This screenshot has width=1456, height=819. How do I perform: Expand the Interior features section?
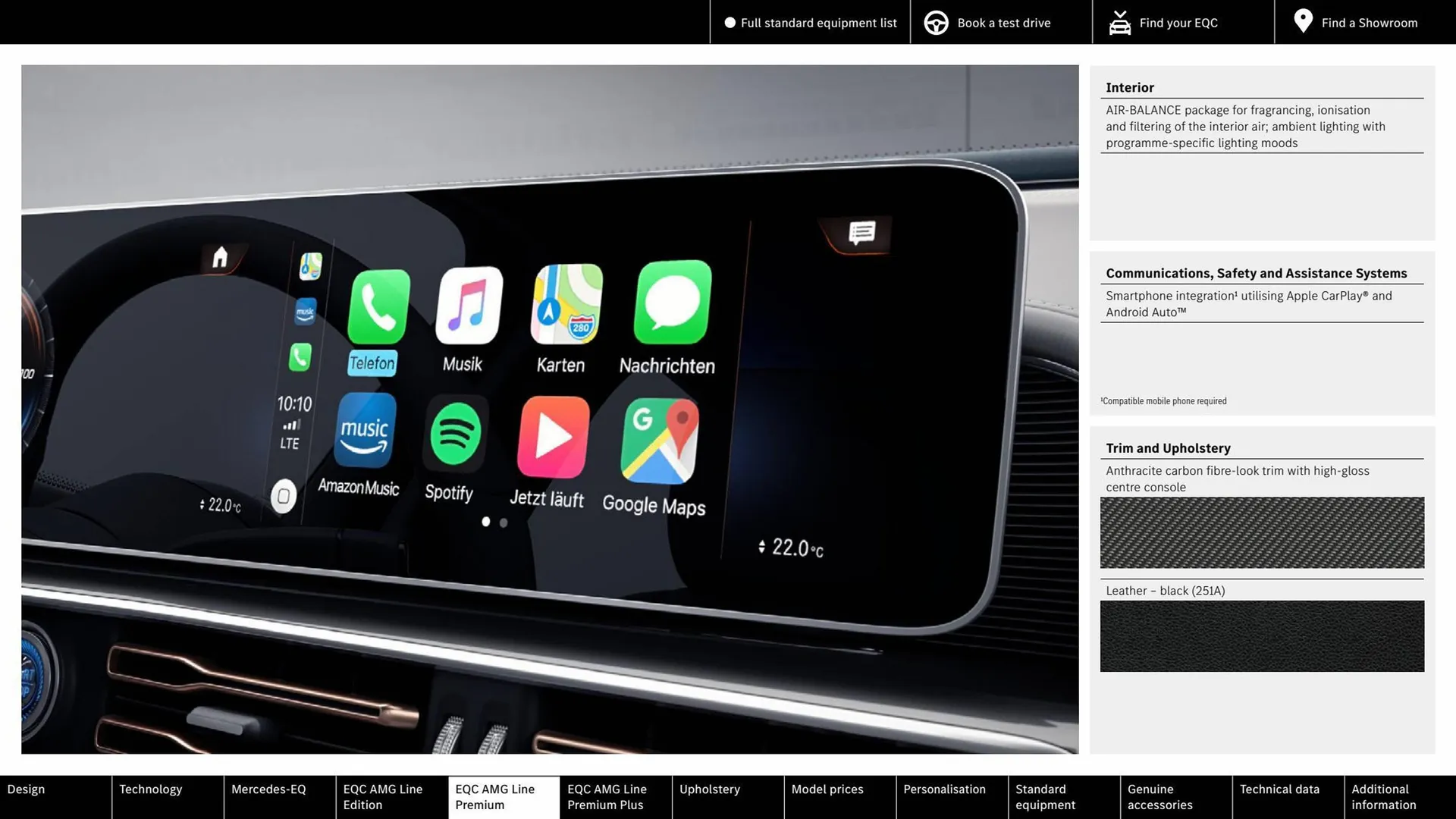(x=1130, y=86)
